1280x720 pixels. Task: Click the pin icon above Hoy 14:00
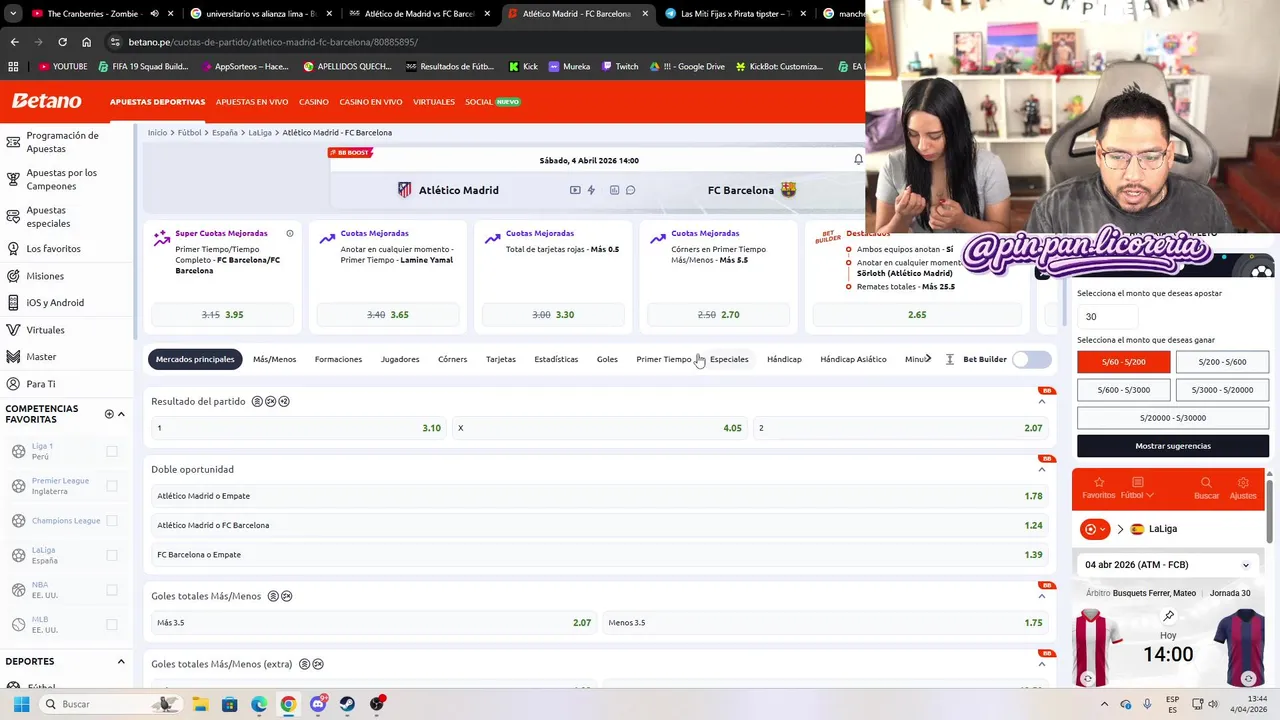1168,616
